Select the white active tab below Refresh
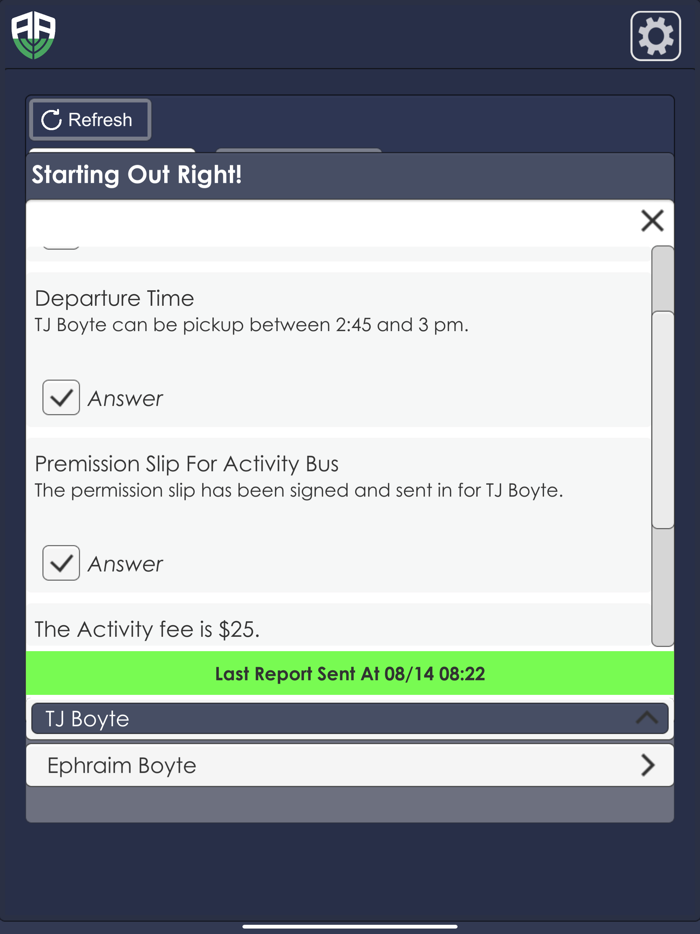700x934 pixels. tap(112, 150)
